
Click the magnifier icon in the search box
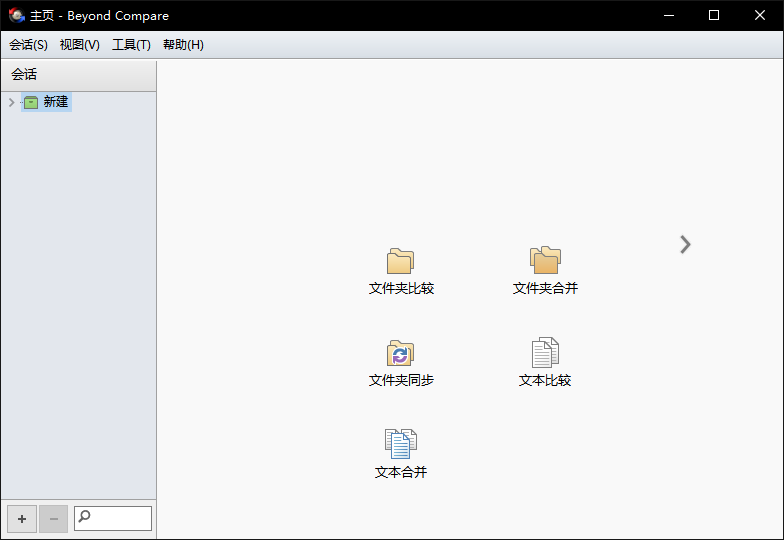click(84, 516)
